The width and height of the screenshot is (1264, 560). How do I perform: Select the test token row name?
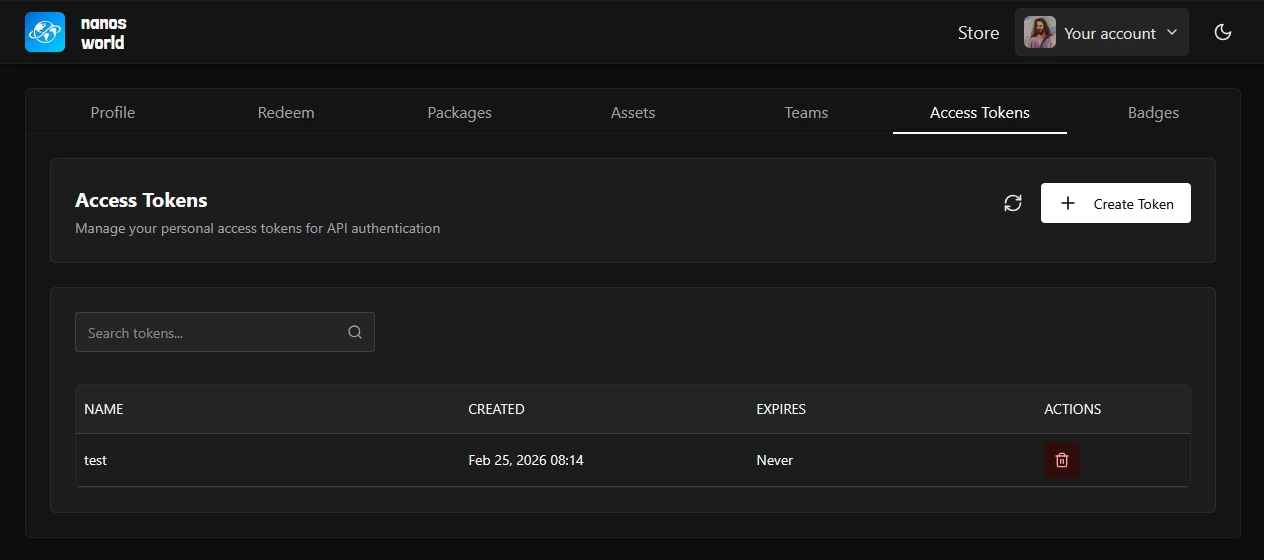tap(96, 460)
